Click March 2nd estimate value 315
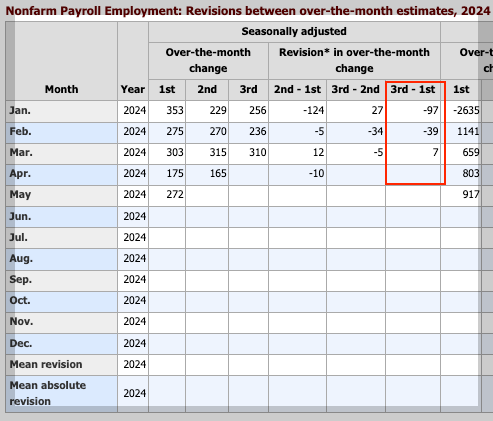 218,152
